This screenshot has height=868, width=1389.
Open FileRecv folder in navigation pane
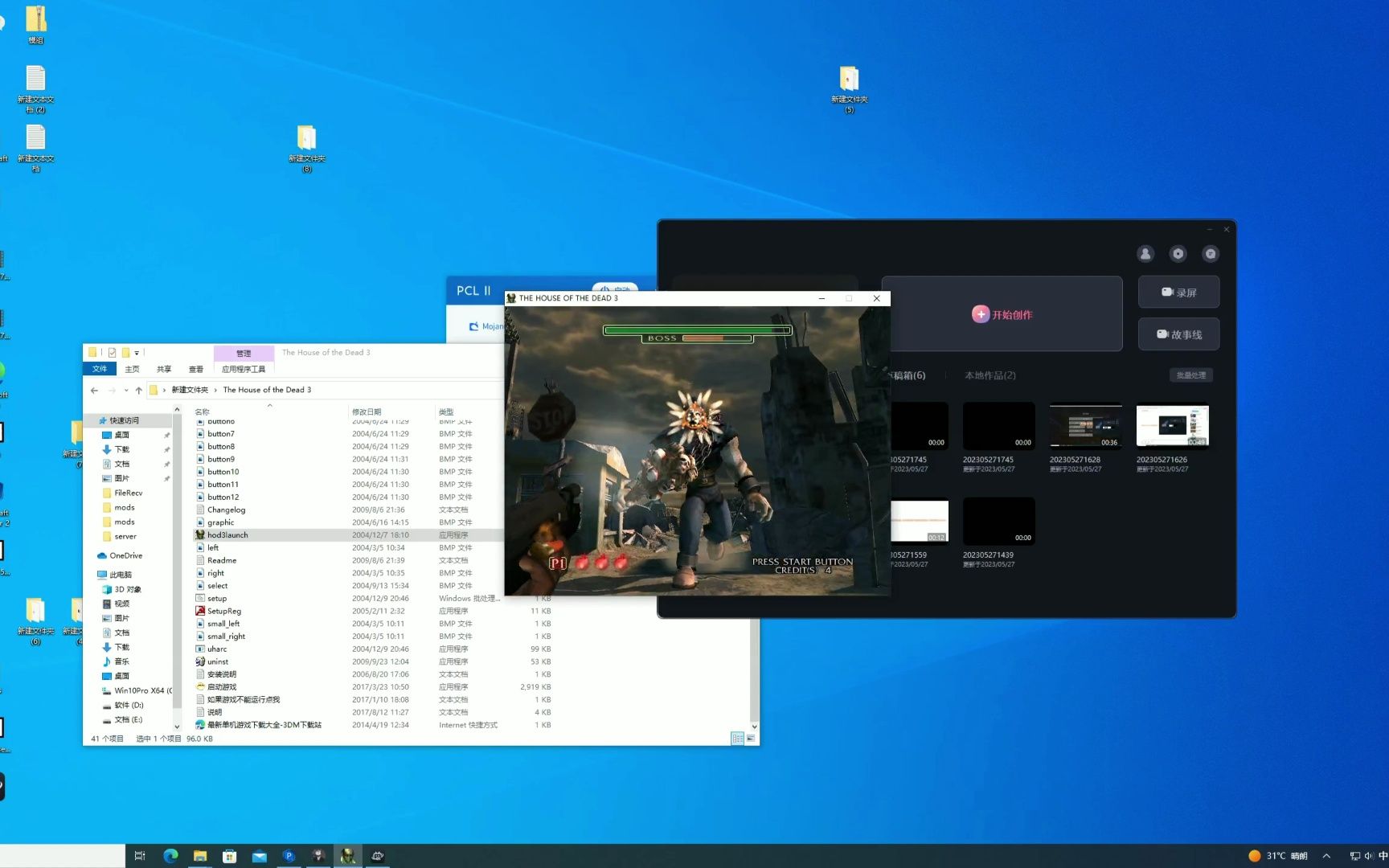(128, 493)
